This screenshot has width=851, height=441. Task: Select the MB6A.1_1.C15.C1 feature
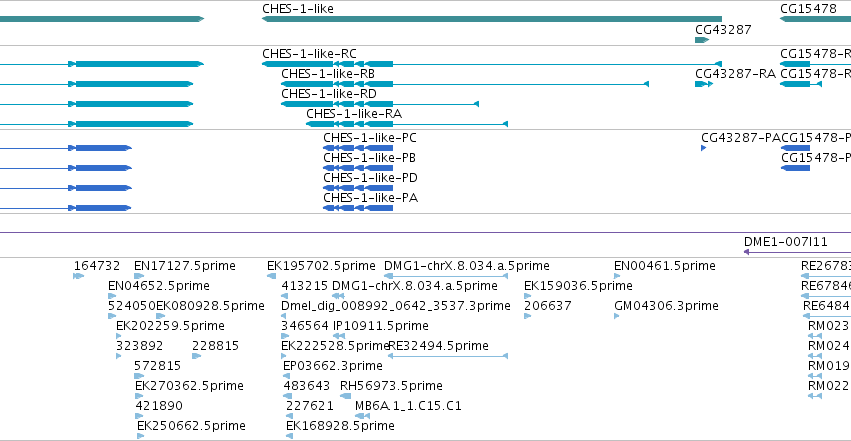point(363,416)
